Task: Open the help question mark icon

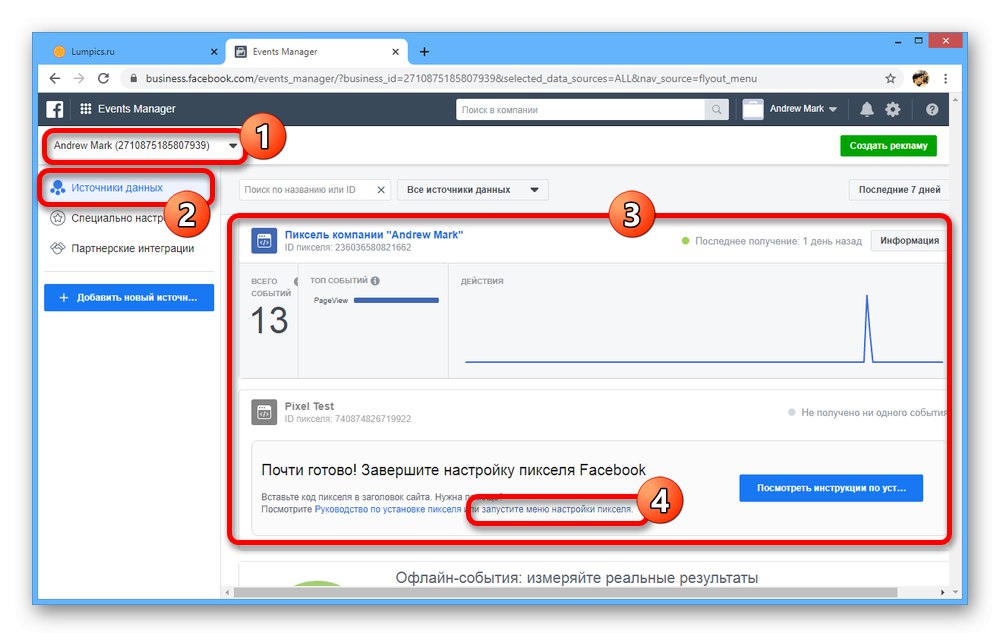Action: [x=932, y=110]
